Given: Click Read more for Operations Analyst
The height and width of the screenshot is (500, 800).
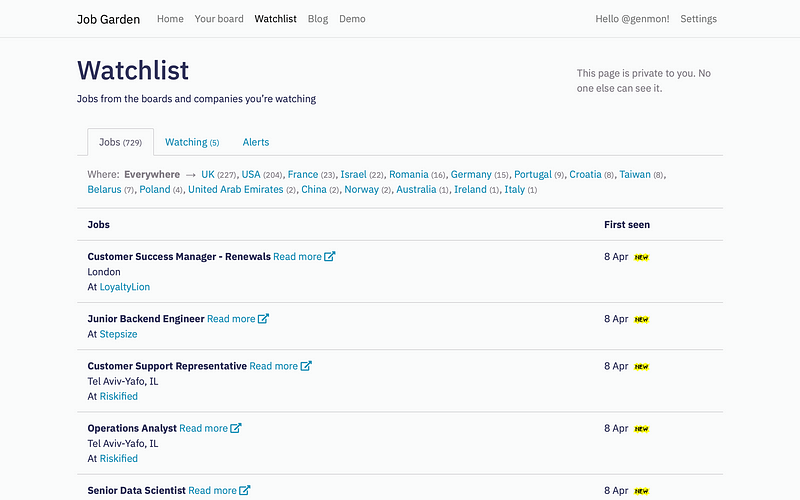Looking at the screenshot, I should (204, 429).
